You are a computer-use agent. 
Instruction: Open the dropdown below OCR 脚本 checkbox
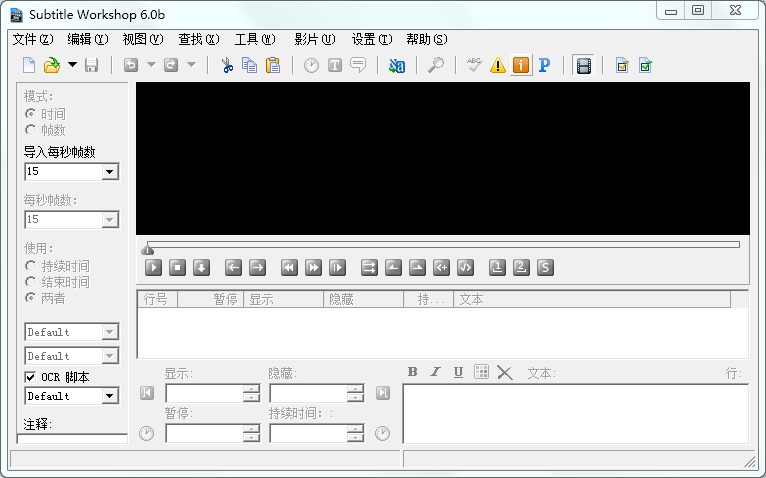tap(110, 396)
